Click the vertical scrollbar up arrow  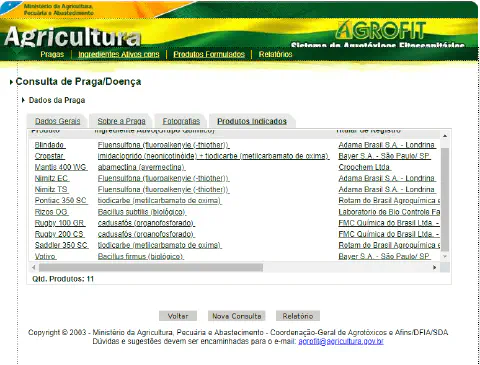click(445, 136)
